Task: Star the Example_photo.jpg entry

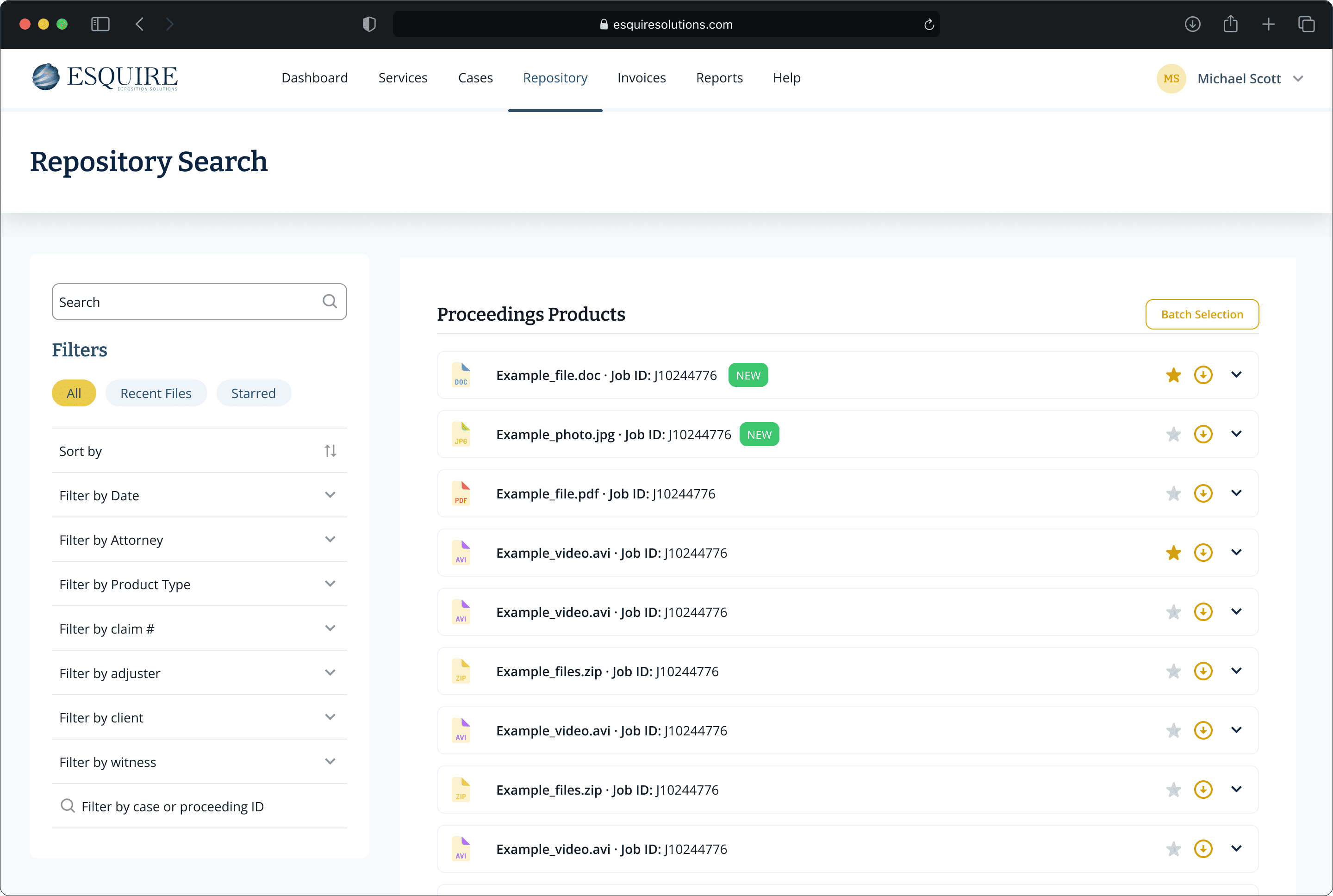Action: 1173,435
